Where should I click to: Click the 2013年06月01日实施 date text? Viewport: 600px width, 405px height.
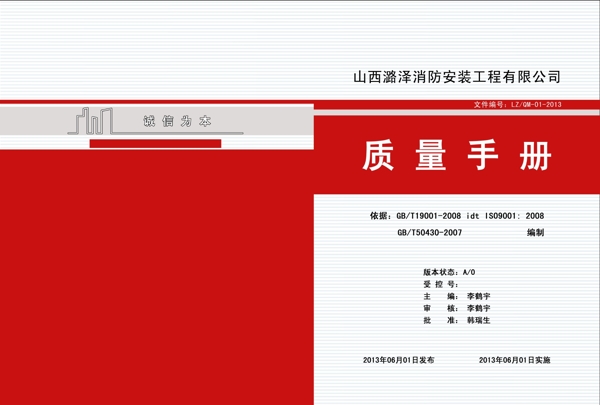pyautogui.click(x=515, y=360)
